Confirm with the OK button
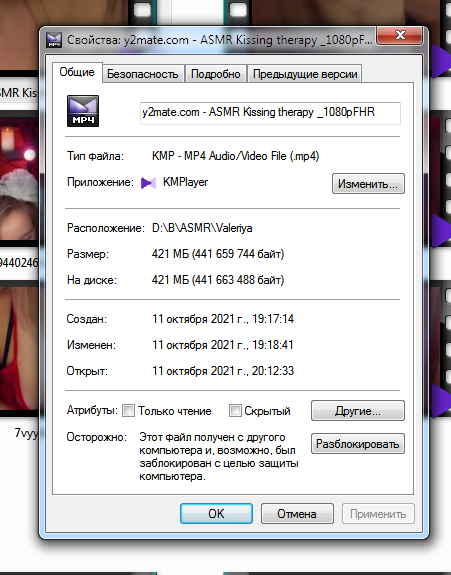Viewport: 451px width, 575px height. [x=216, y=514]
